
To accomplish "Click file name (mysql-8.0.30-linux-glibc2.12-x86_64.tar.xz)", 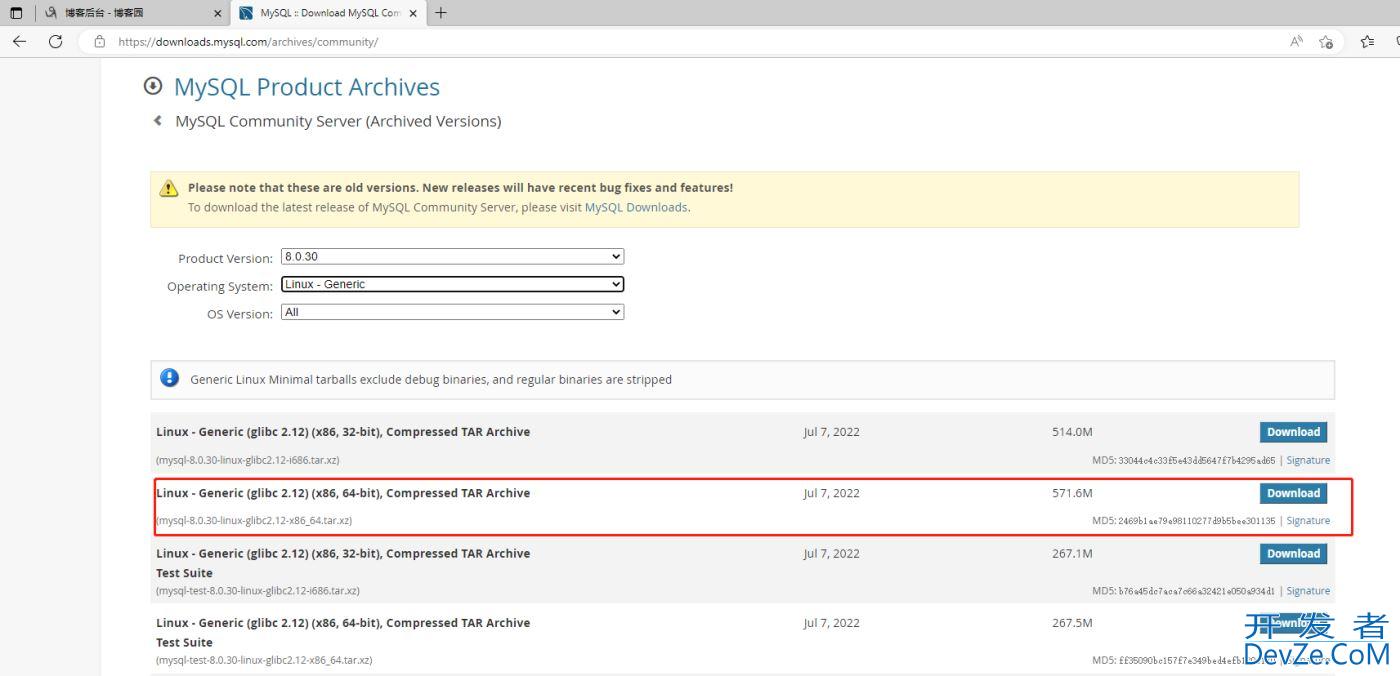I will click(254, 520).
